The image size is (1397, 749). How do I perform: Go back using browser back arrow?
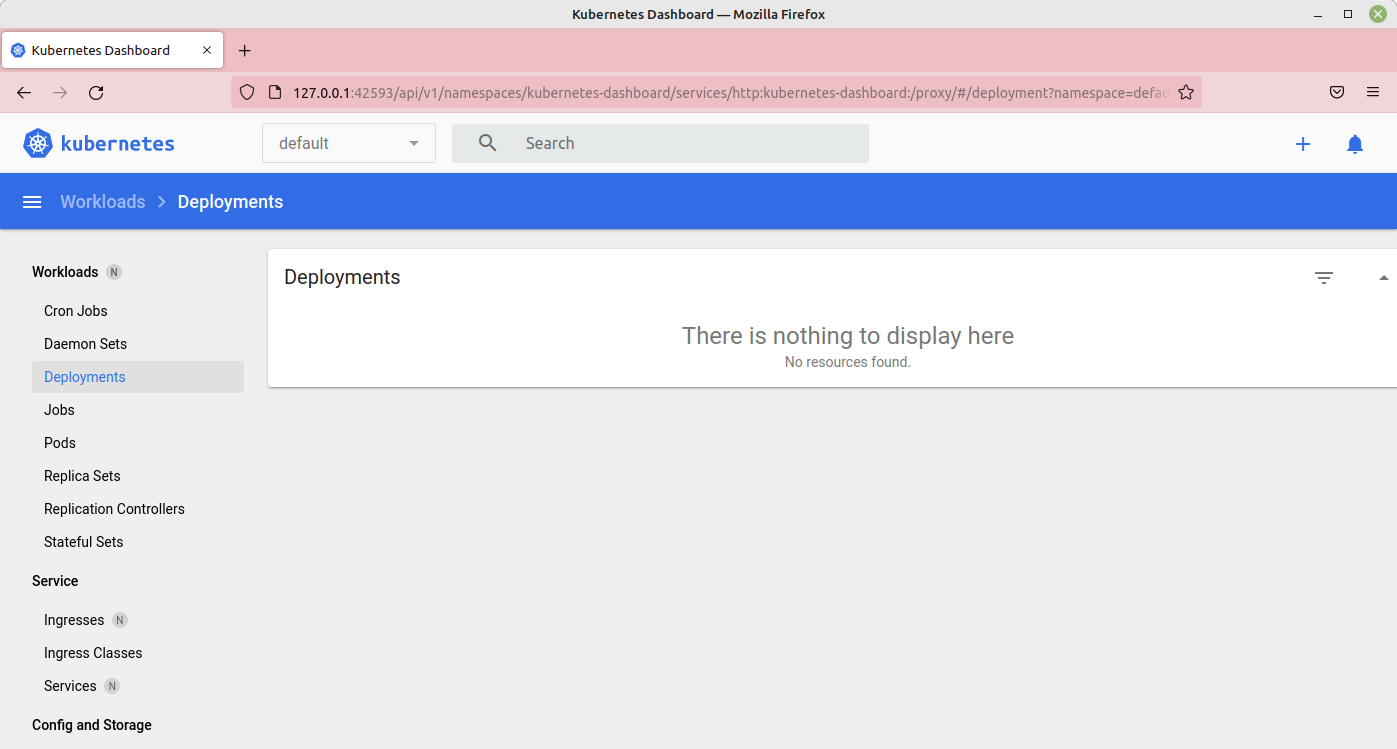(24, 93)
